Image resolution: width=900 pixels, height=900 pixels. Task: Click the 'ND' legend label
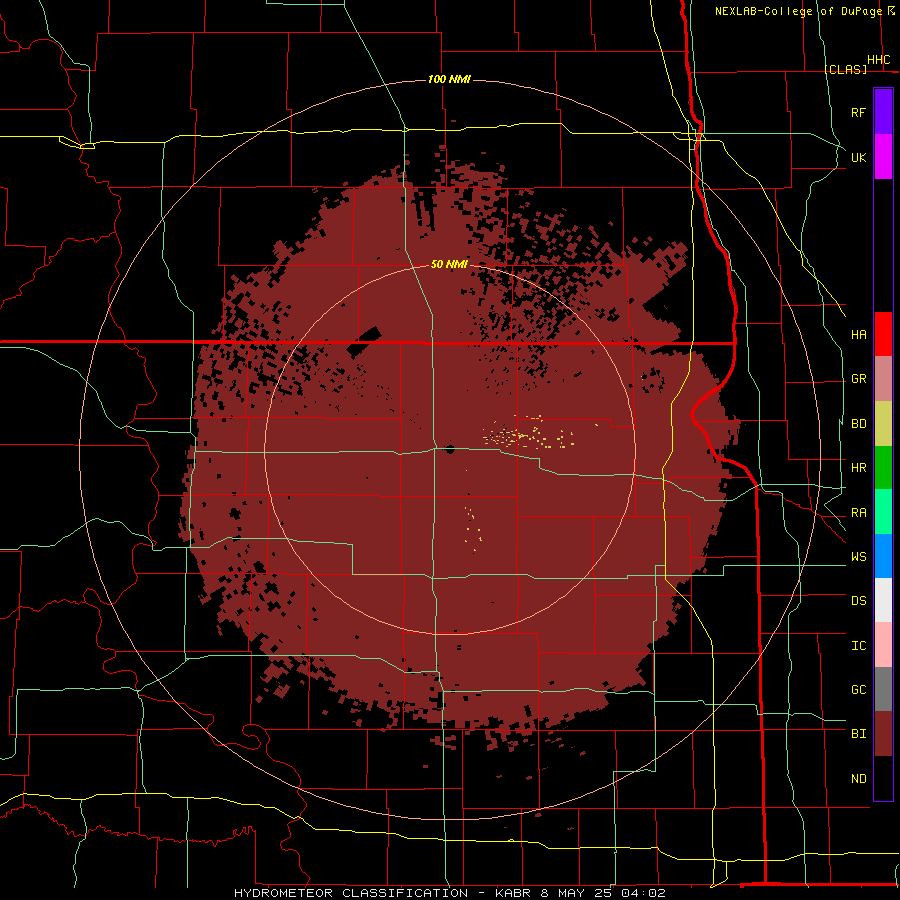(859, 779)
